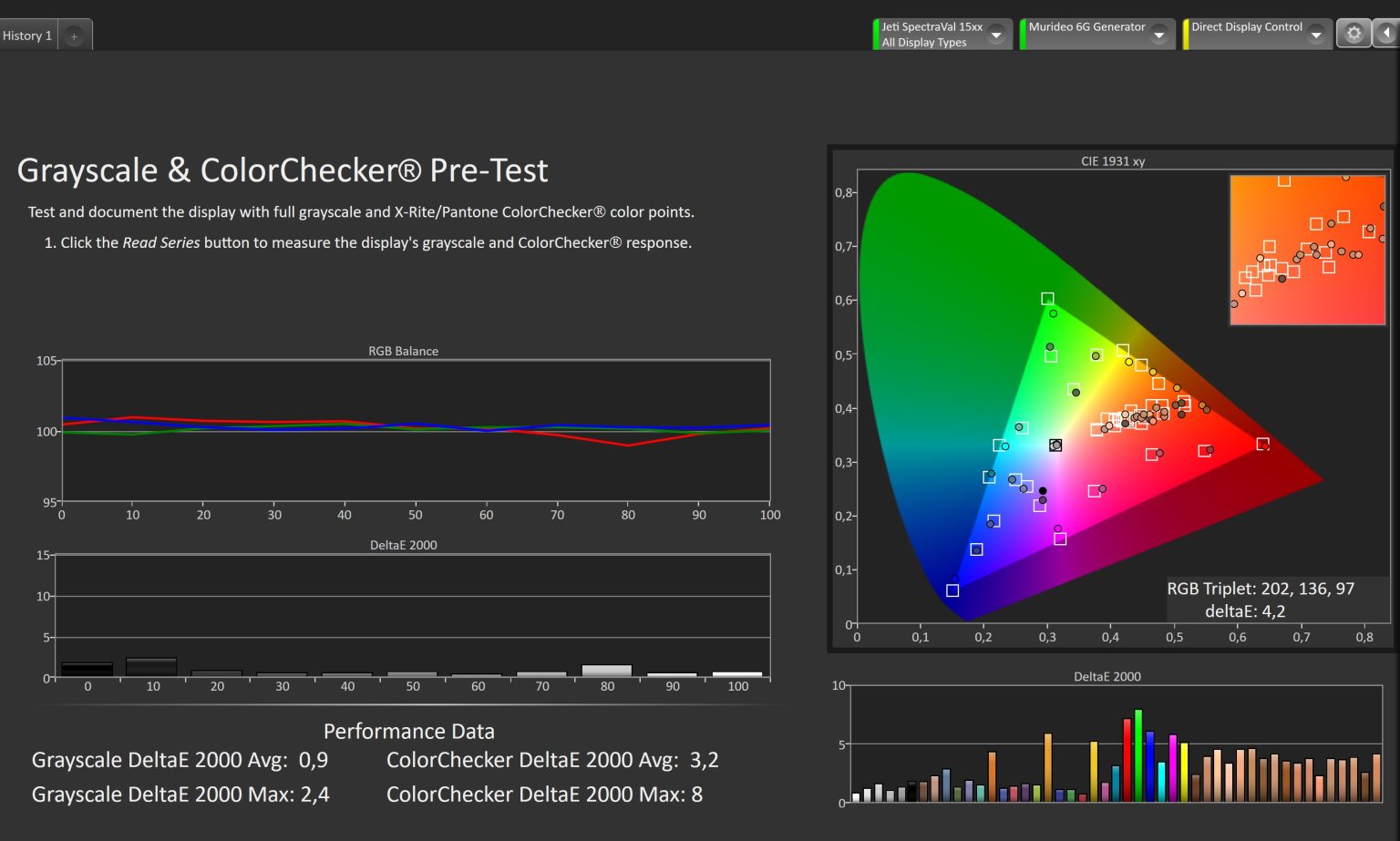Image resolution: width=1400 pixels, height=841 pixels.
Task: Click green status indicator on Murideo 6G Generator
Action: point(1023,35)
